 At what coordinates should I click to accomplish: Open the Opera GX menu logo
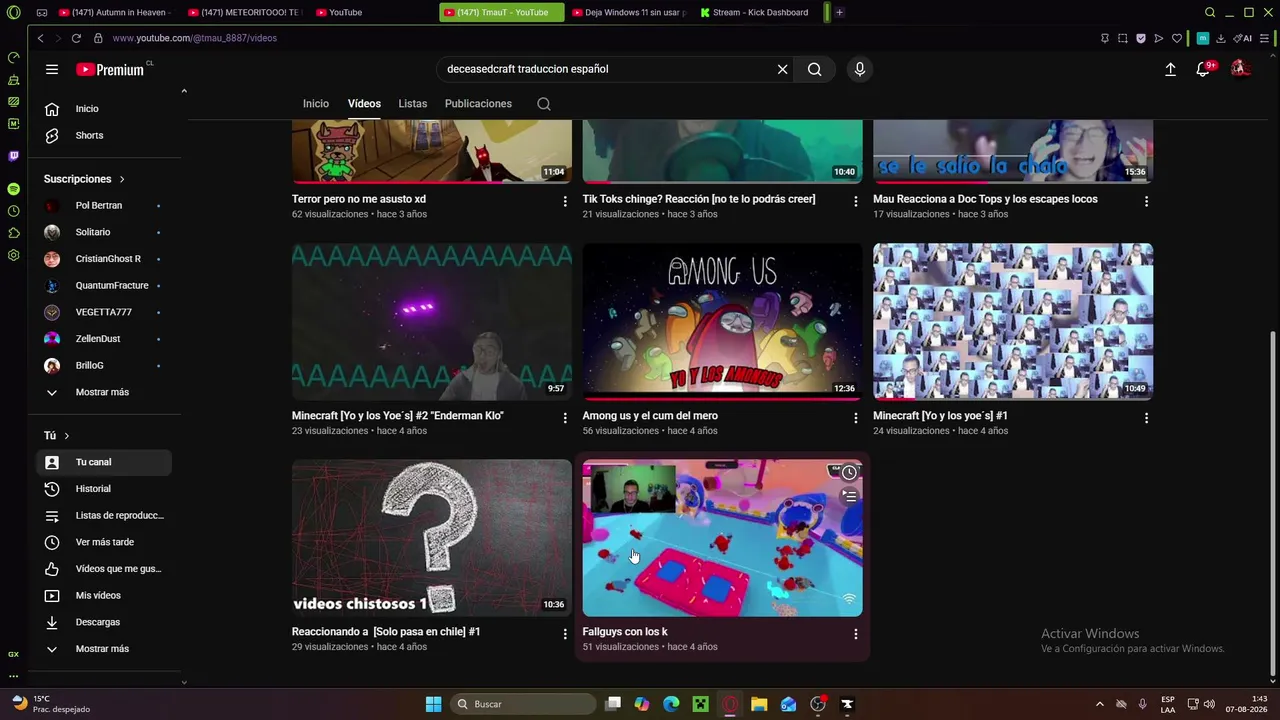(13, 12)
